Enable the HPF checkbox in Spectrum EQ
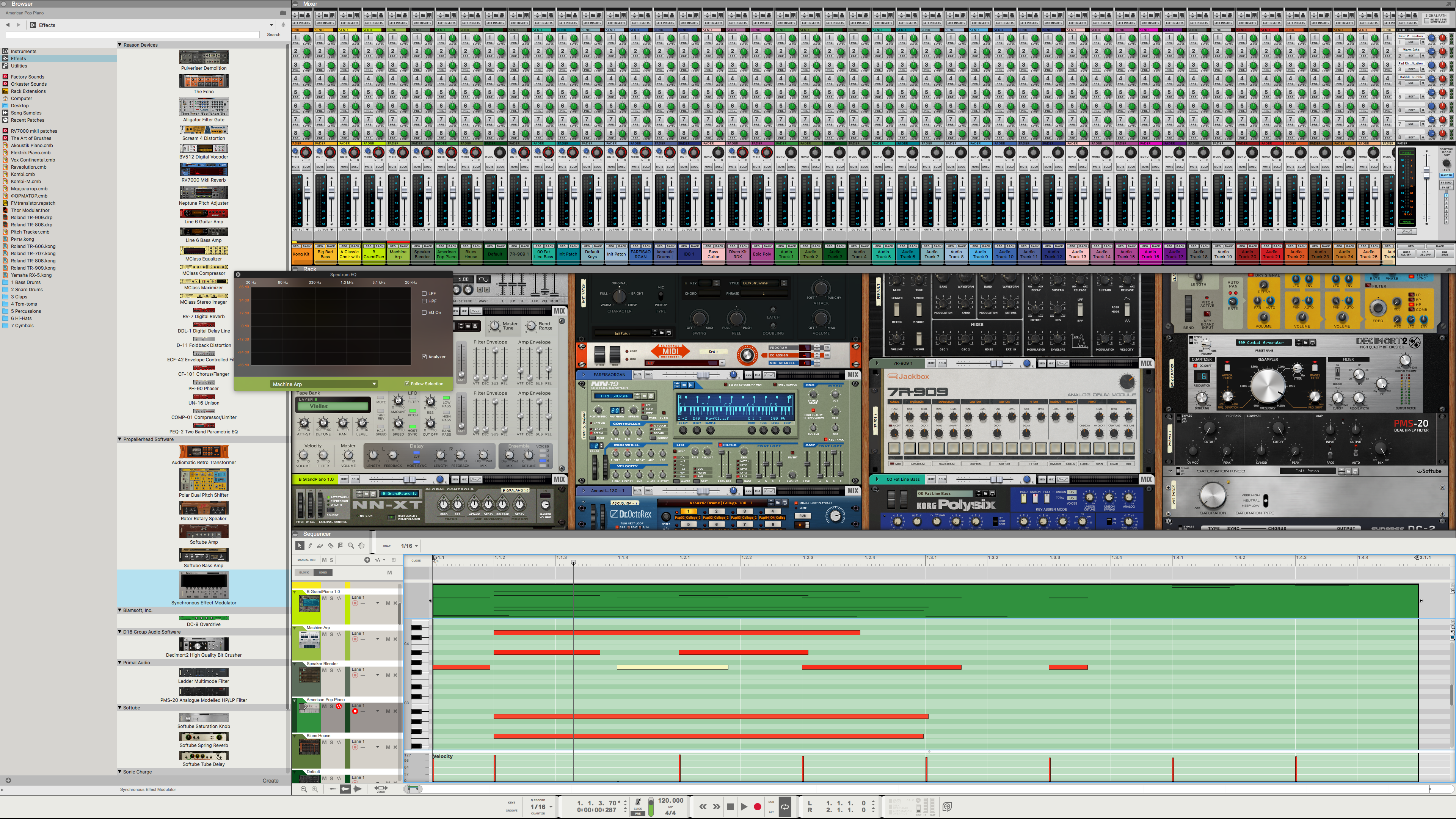This screenshot has width=1456, height=819. click(425, 301)
